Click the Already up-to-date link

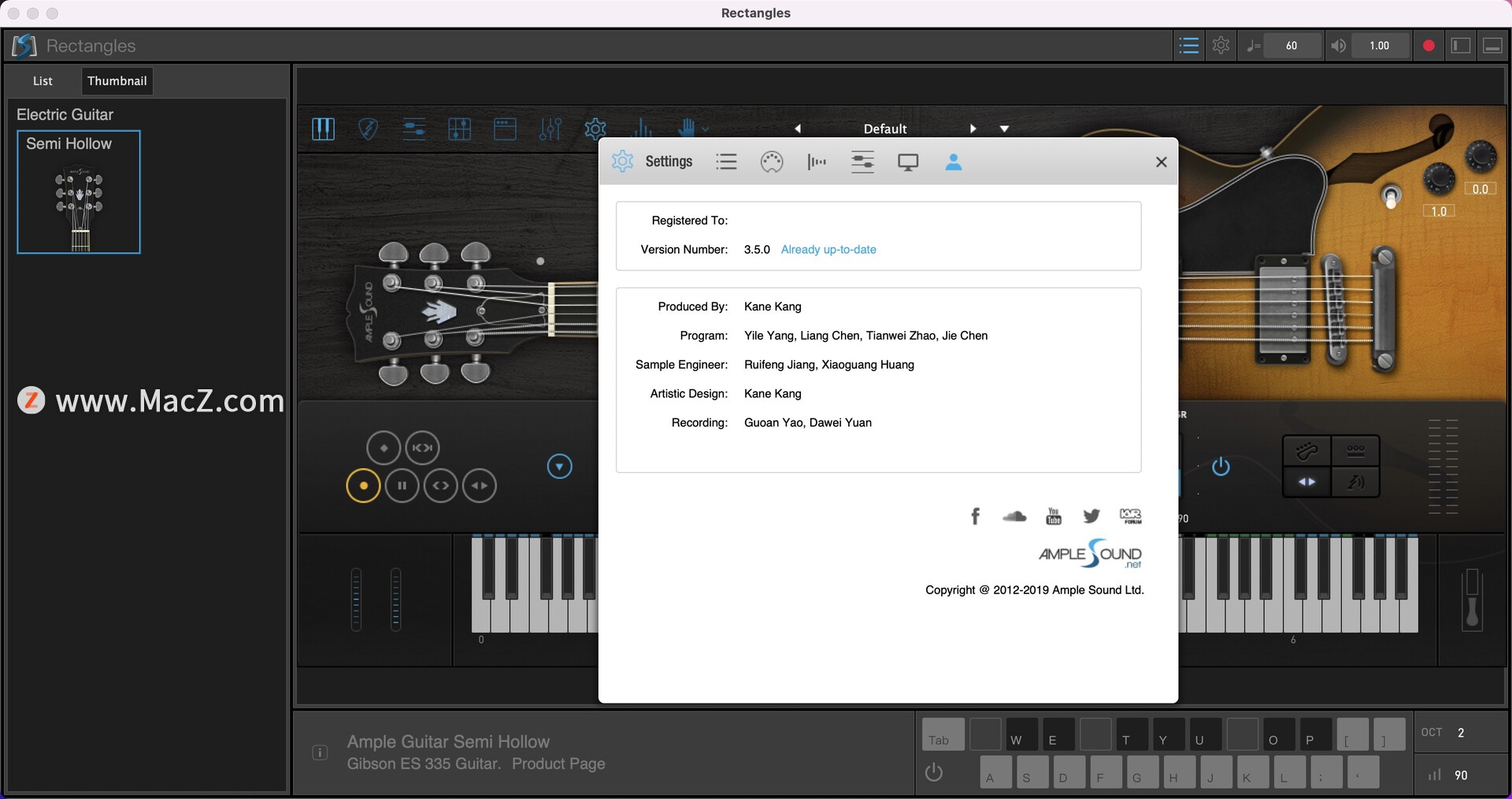(828, 249)
